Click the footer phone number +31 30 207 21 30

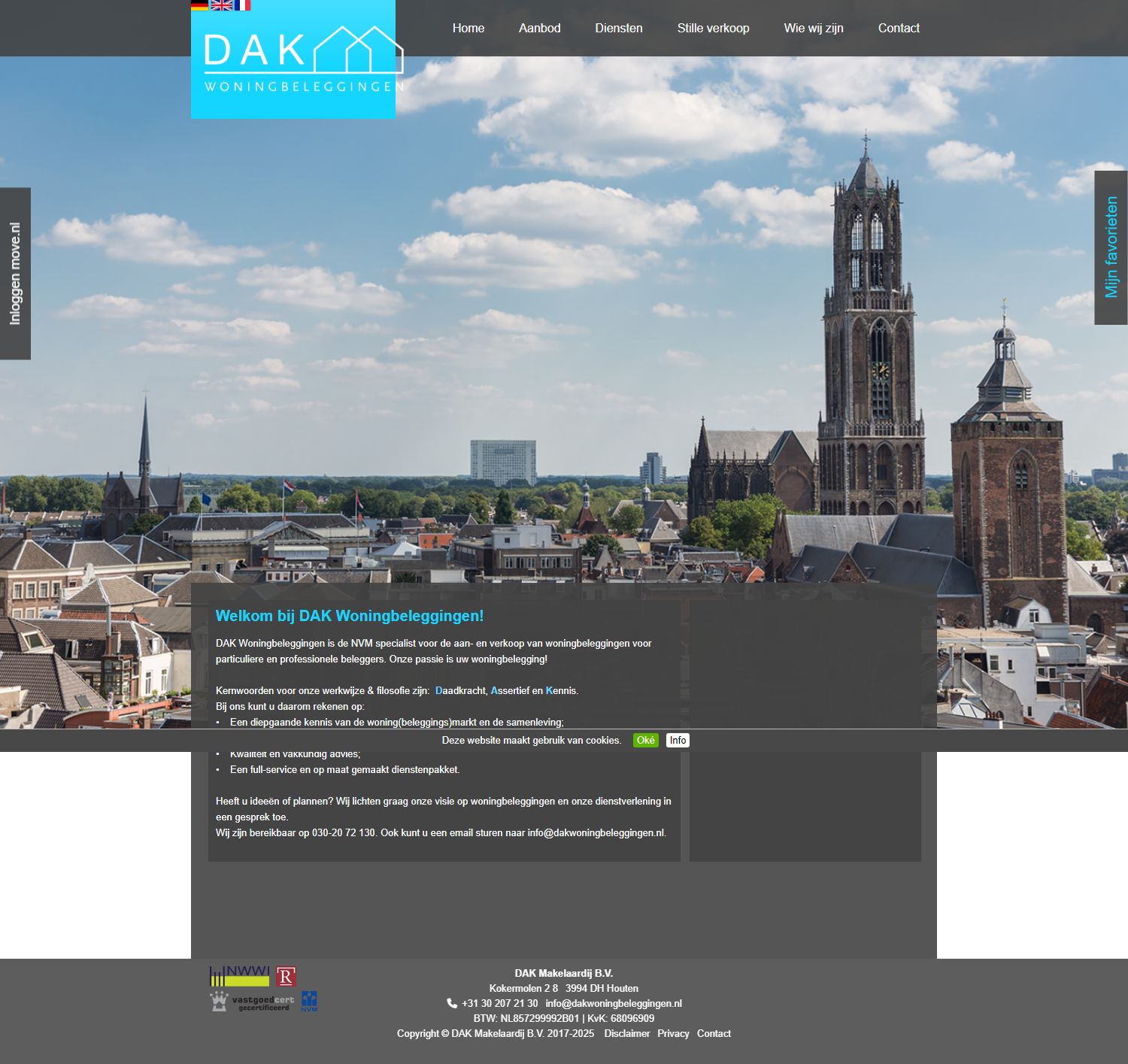click(500, 1003)
